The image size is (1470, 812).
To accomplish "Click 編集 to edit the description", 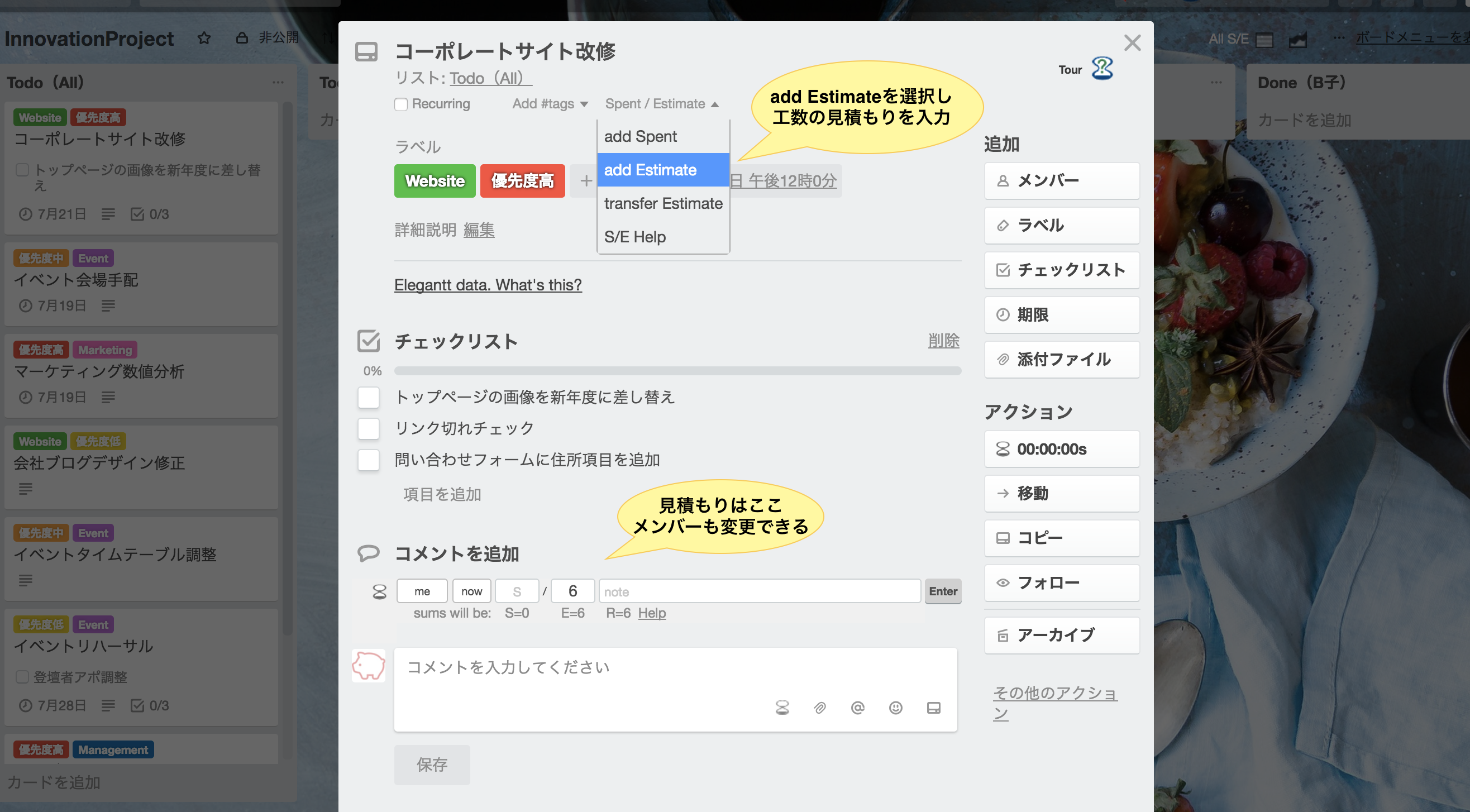I will pyautogui.click(x=479, y=230).
